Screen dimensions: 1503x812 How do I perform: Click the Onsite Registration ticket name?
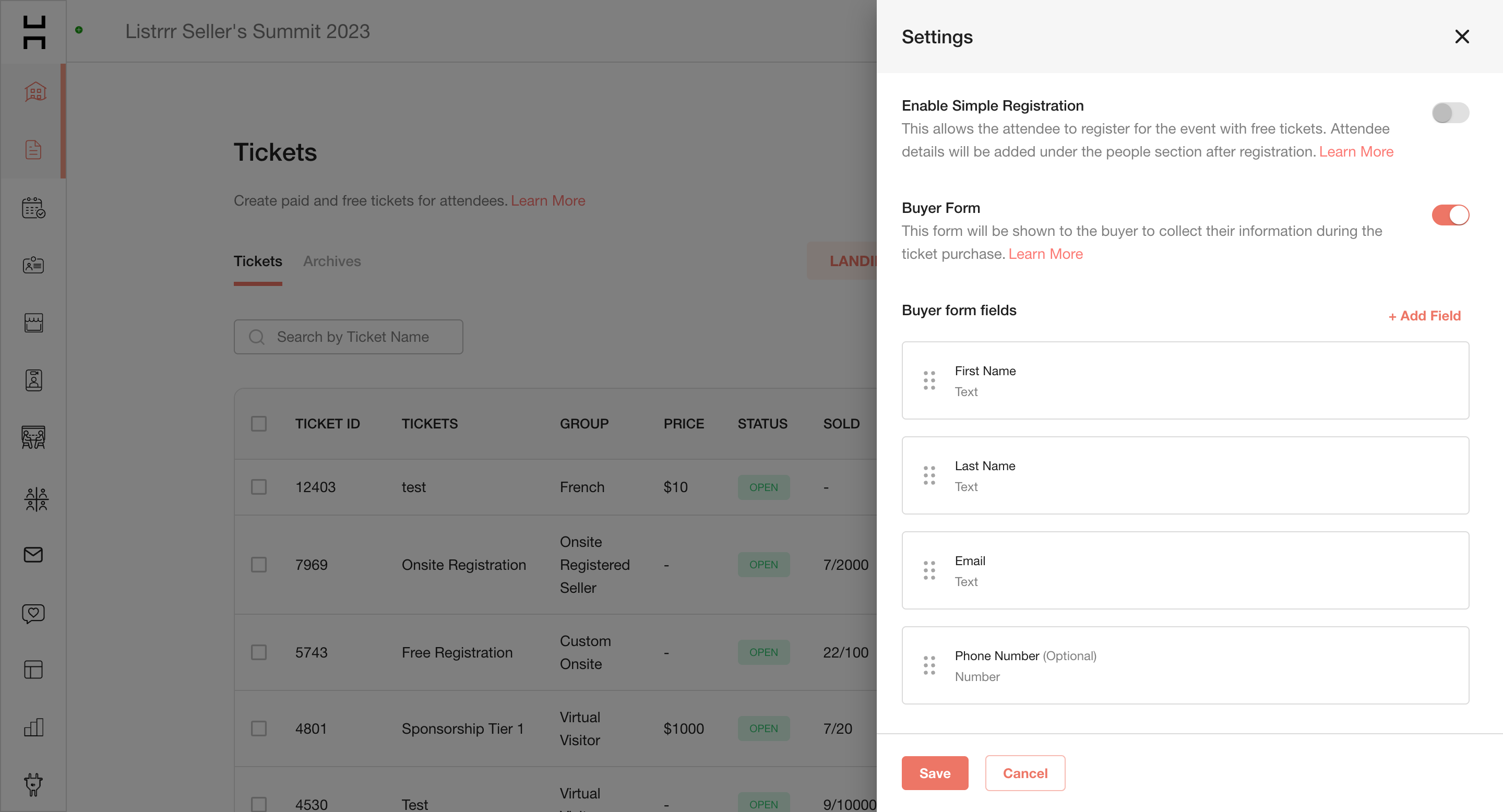pos(464,565)
